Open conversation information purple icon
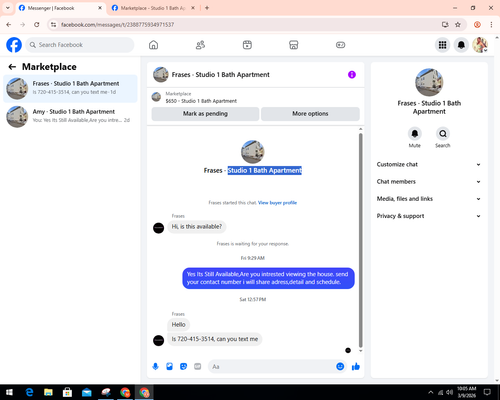Viewport: 500px width, 400px height. click(x=352, y=75)
